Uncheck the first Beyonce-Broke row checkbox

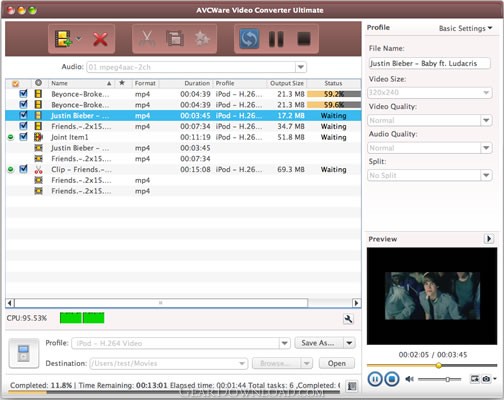pyautogui.click(x=23, y=94)
